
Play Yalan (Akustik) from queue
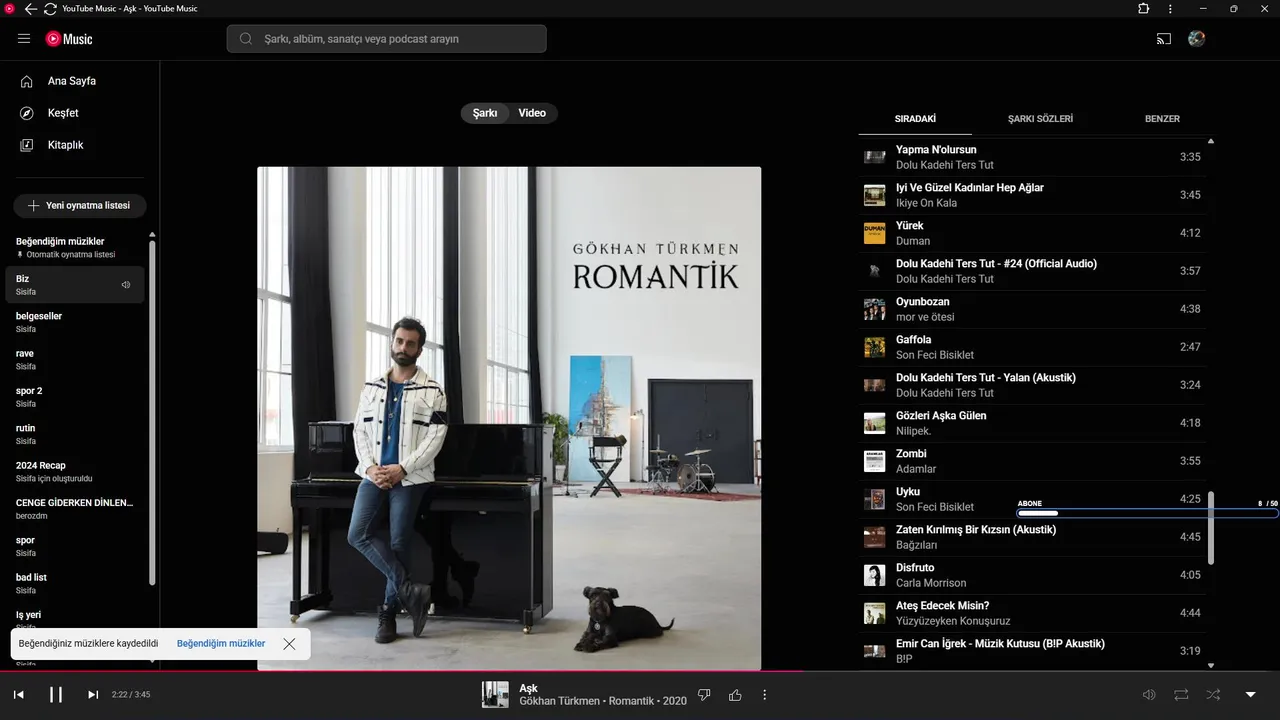coord(1032,385)
